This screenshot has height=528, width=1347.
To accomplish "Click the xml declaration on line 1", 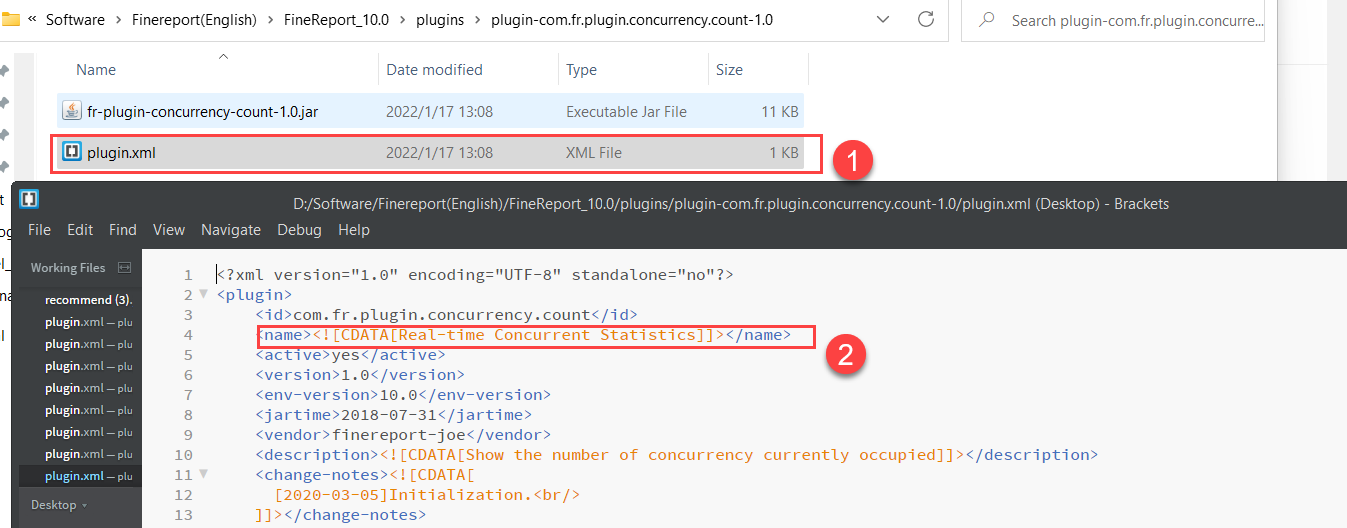I will click(475, 275).
